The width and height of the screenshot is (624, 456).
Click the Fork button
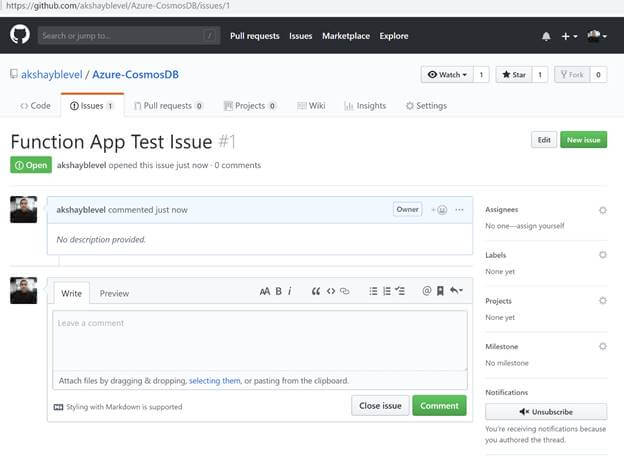pos(572,74)
